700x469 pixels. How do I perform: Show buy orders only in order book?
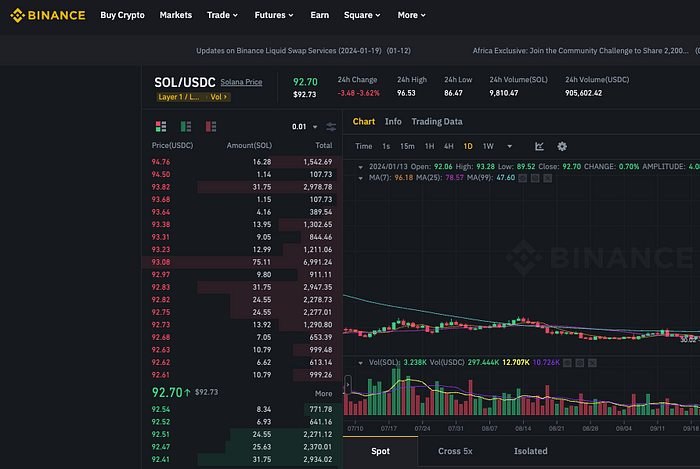coord(186,126)
